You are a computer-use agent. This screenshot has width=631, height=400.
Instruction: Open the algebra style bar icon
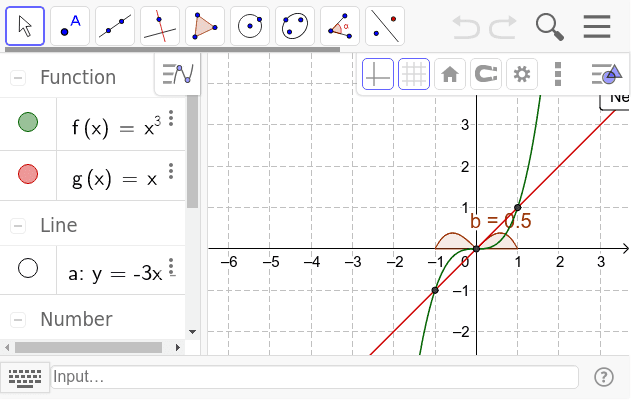[177, 74]
